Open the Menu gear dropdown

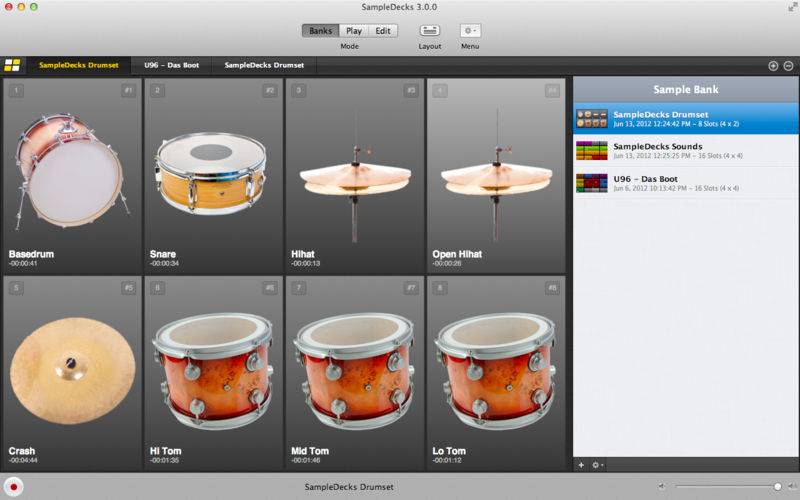point(470,31)
